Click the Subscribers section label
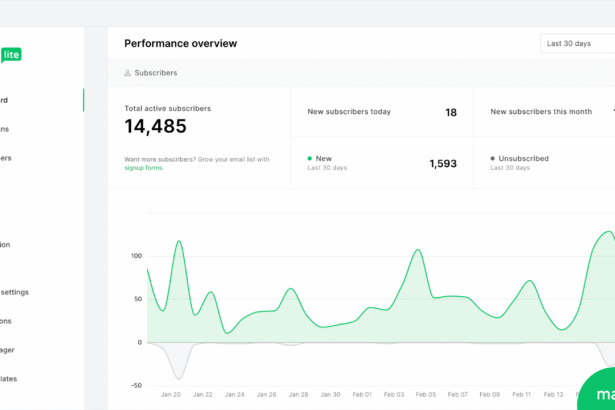 click(x=156, y=73)
